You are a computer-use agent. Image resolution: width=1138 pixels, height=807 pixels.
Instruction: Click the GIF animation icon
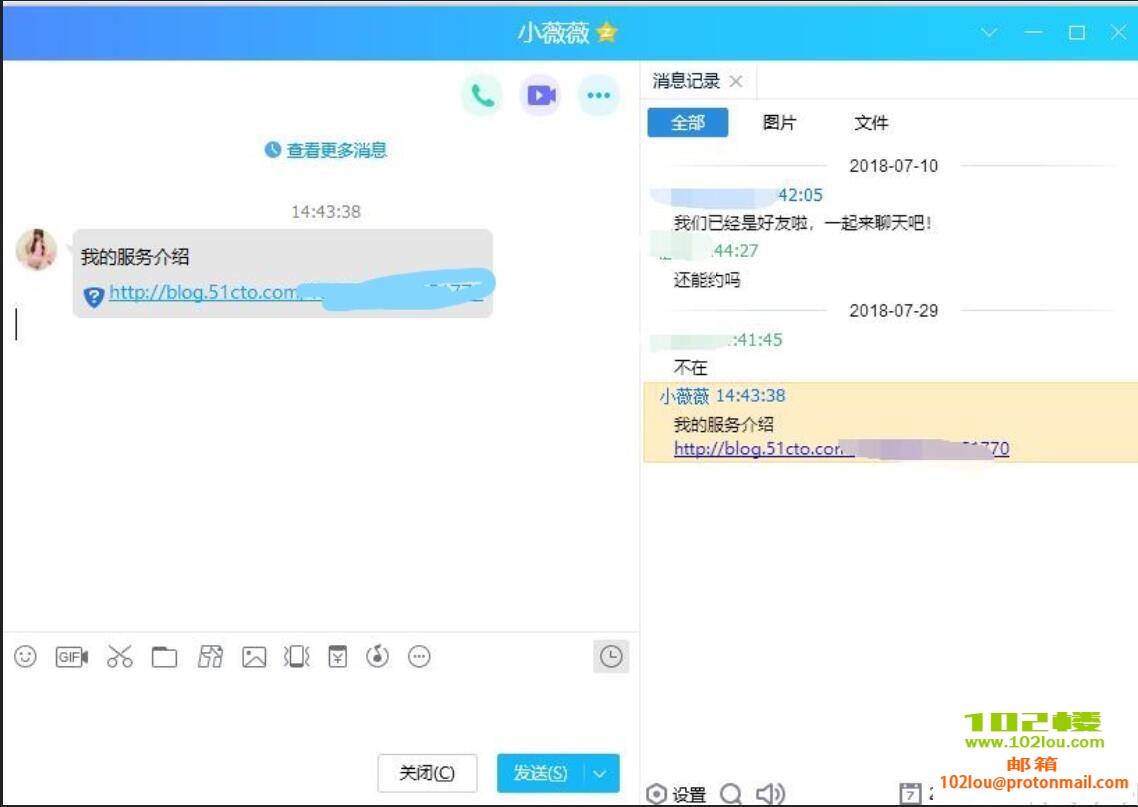coord(71,657)
